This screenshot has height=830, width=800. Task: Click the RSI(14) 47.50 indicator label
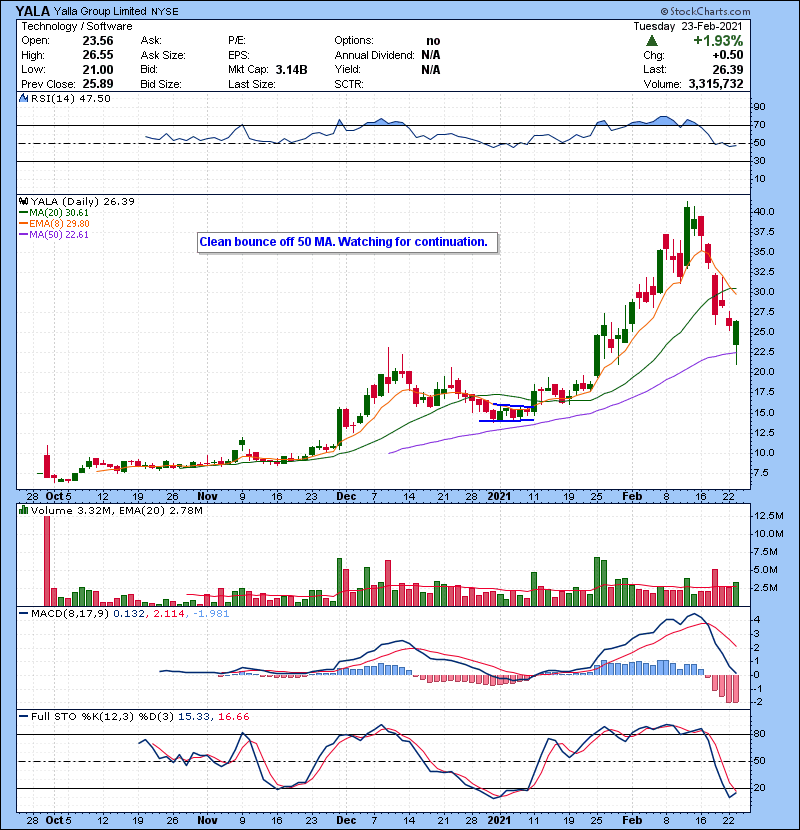(70, 98)
